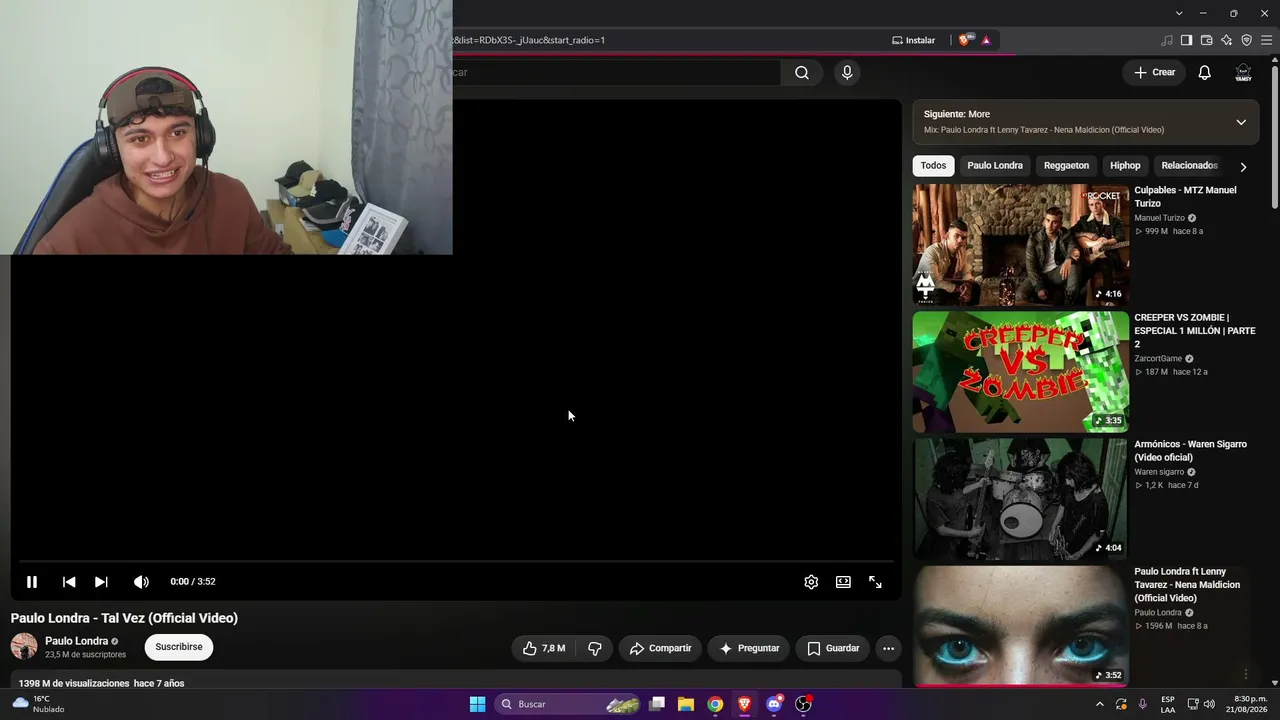Show hidden system tray icons
This screenshot has width=1280, height=720.
[1100, 704]
